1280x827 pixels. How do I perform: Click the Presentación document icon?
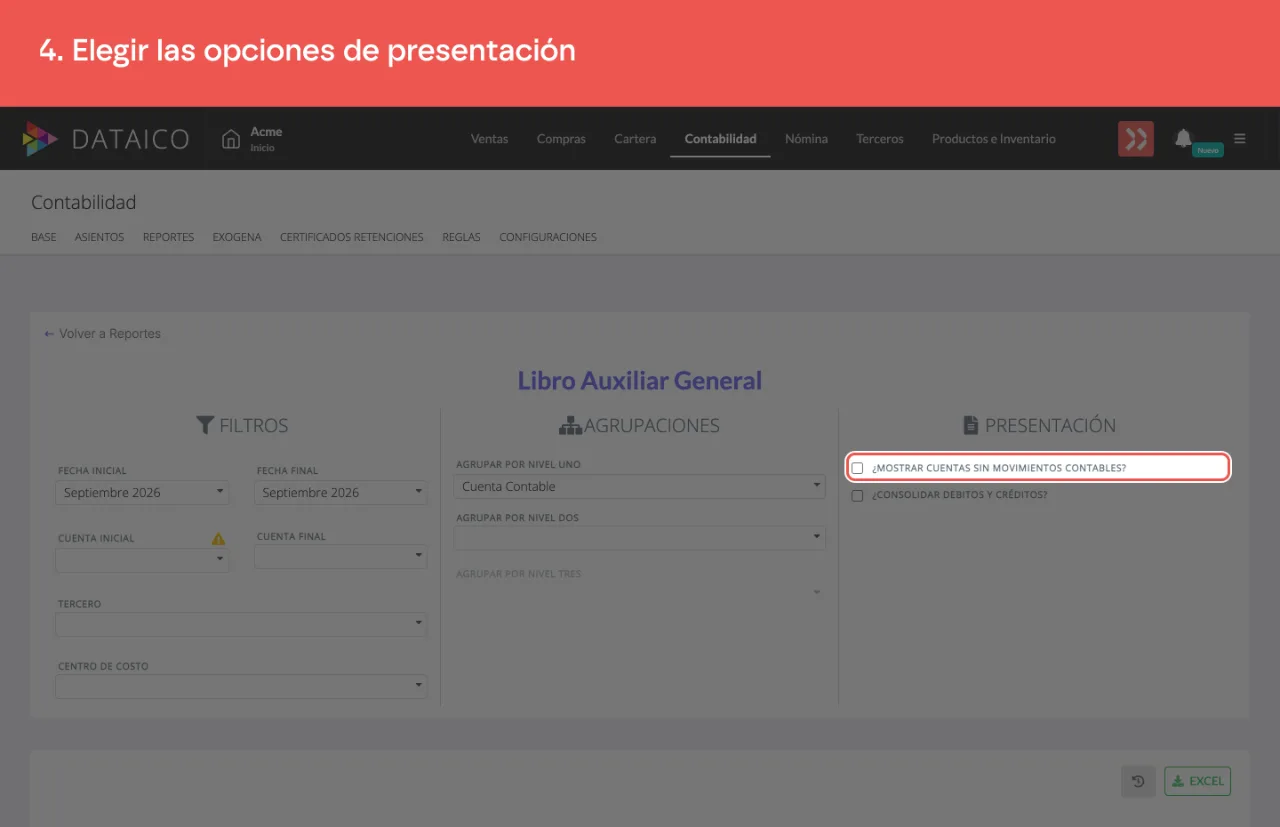971,426
